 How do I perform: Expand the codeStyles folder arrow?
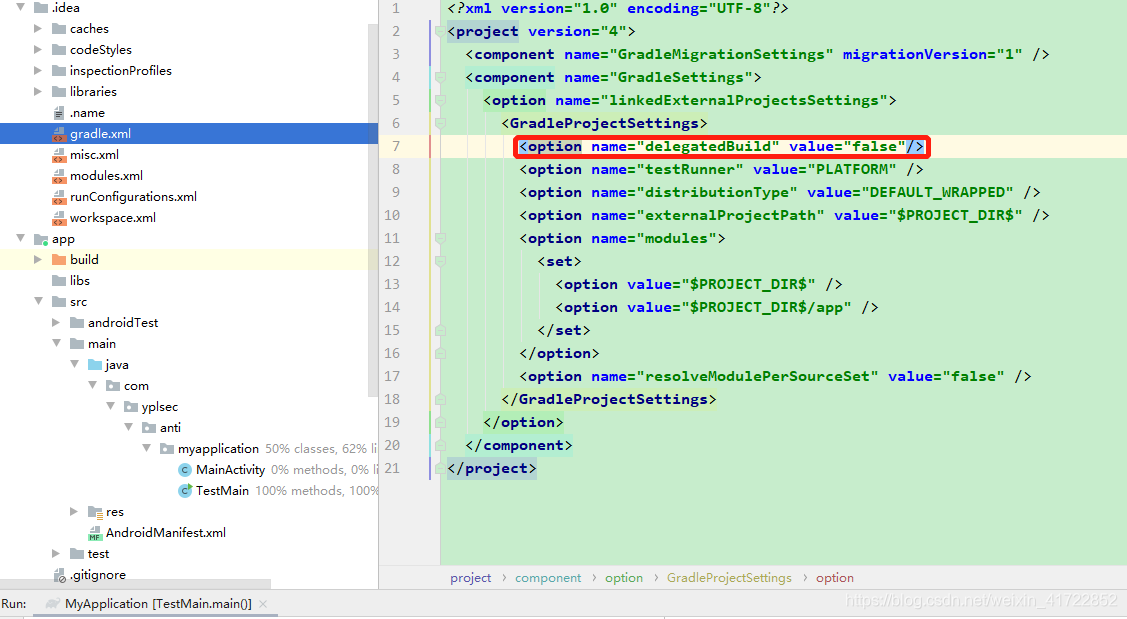coord(38,50)
